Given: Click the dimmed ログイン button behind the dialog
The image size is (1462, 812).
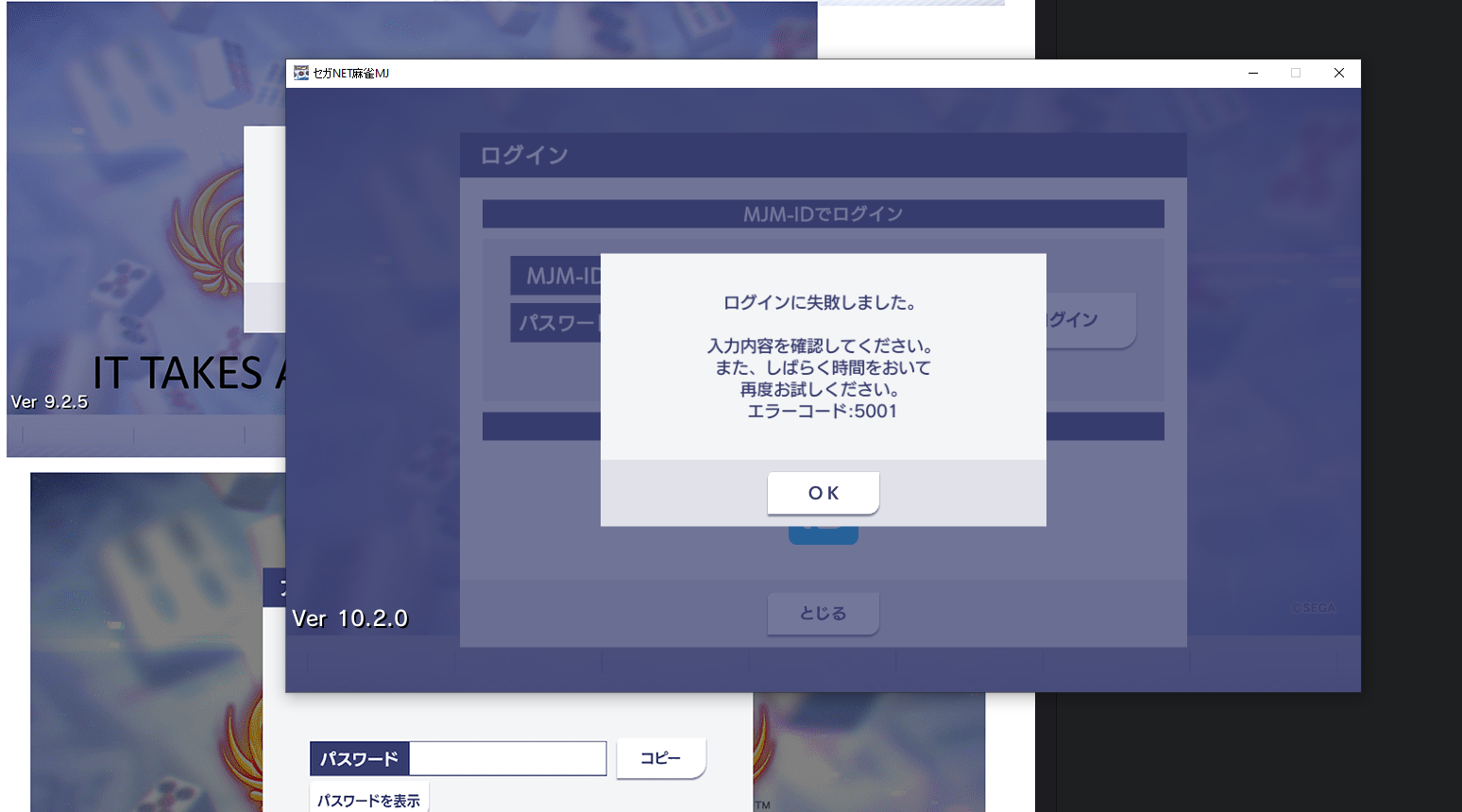Looking at the screenshot, I should click(x=1090, y=320).
